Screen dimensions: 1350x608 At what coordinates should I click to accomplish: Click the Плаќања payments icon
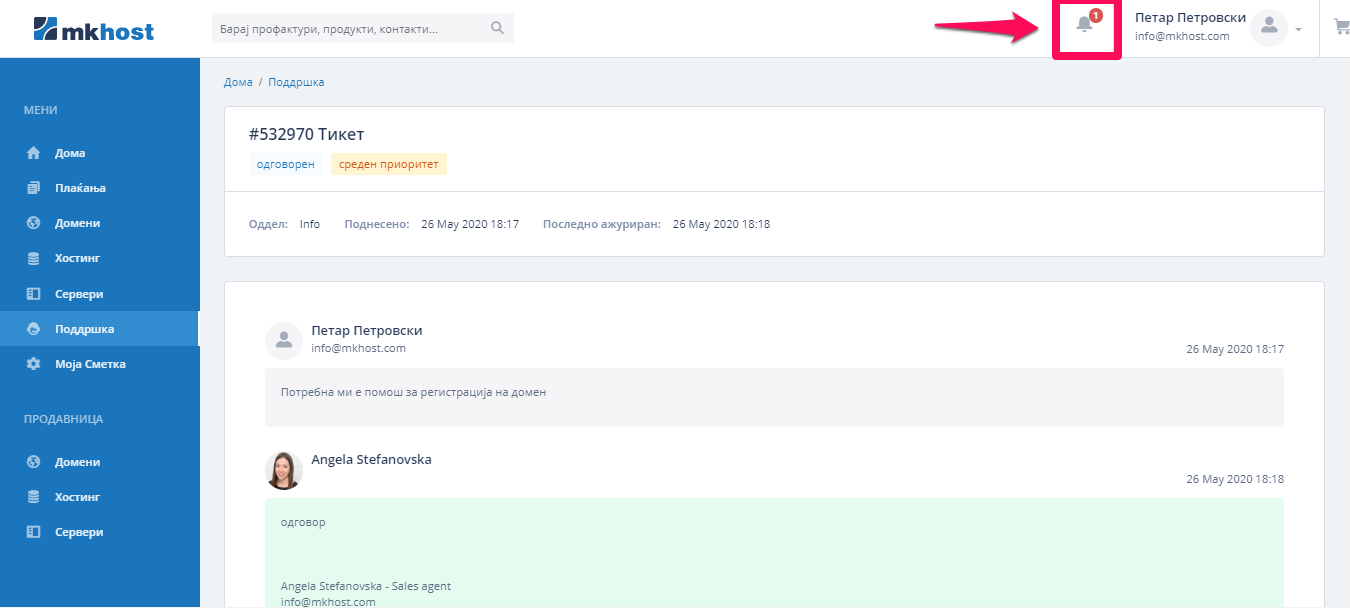tap(33, 188)
